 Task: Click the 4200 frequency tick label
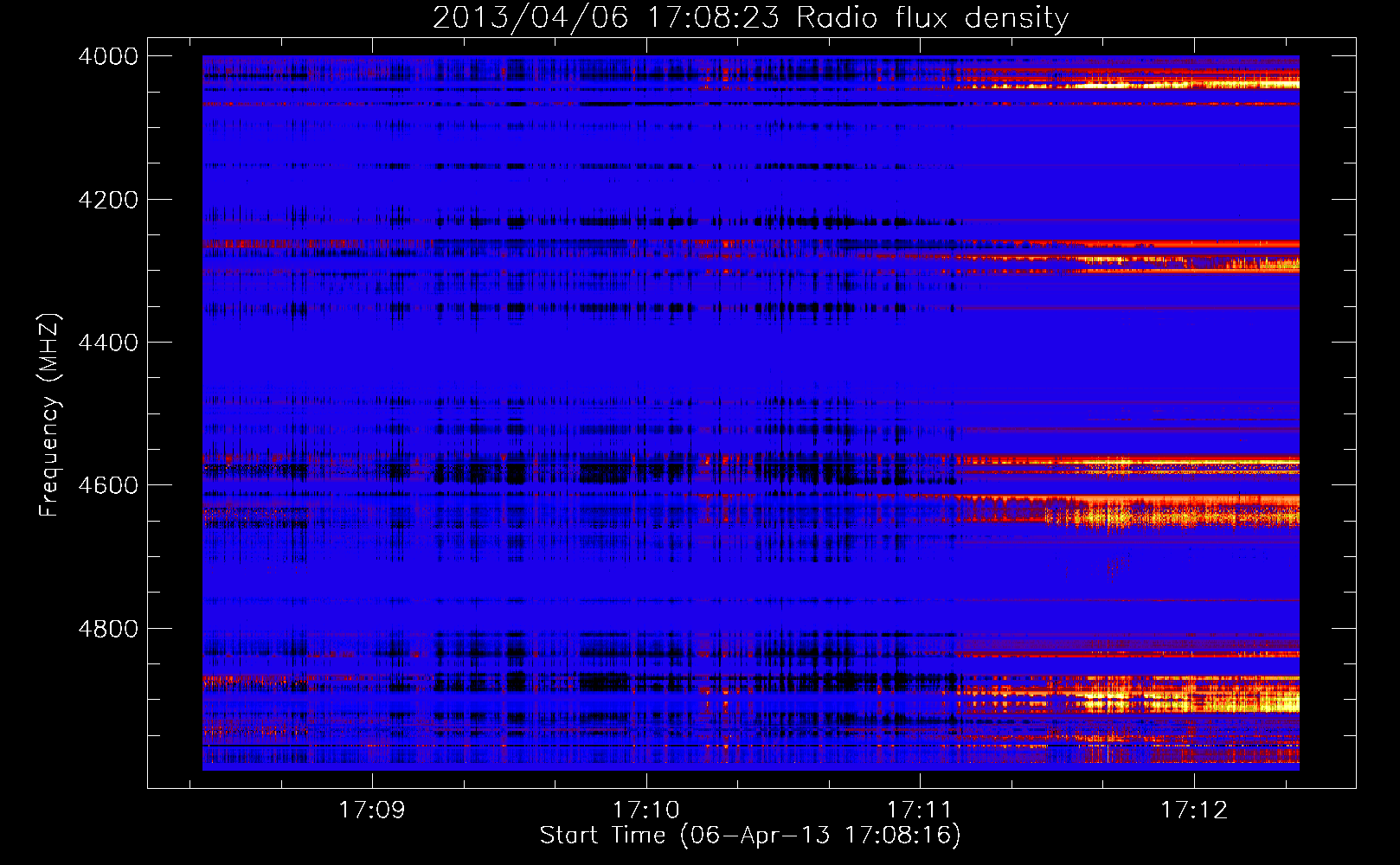tap(108, 200)
